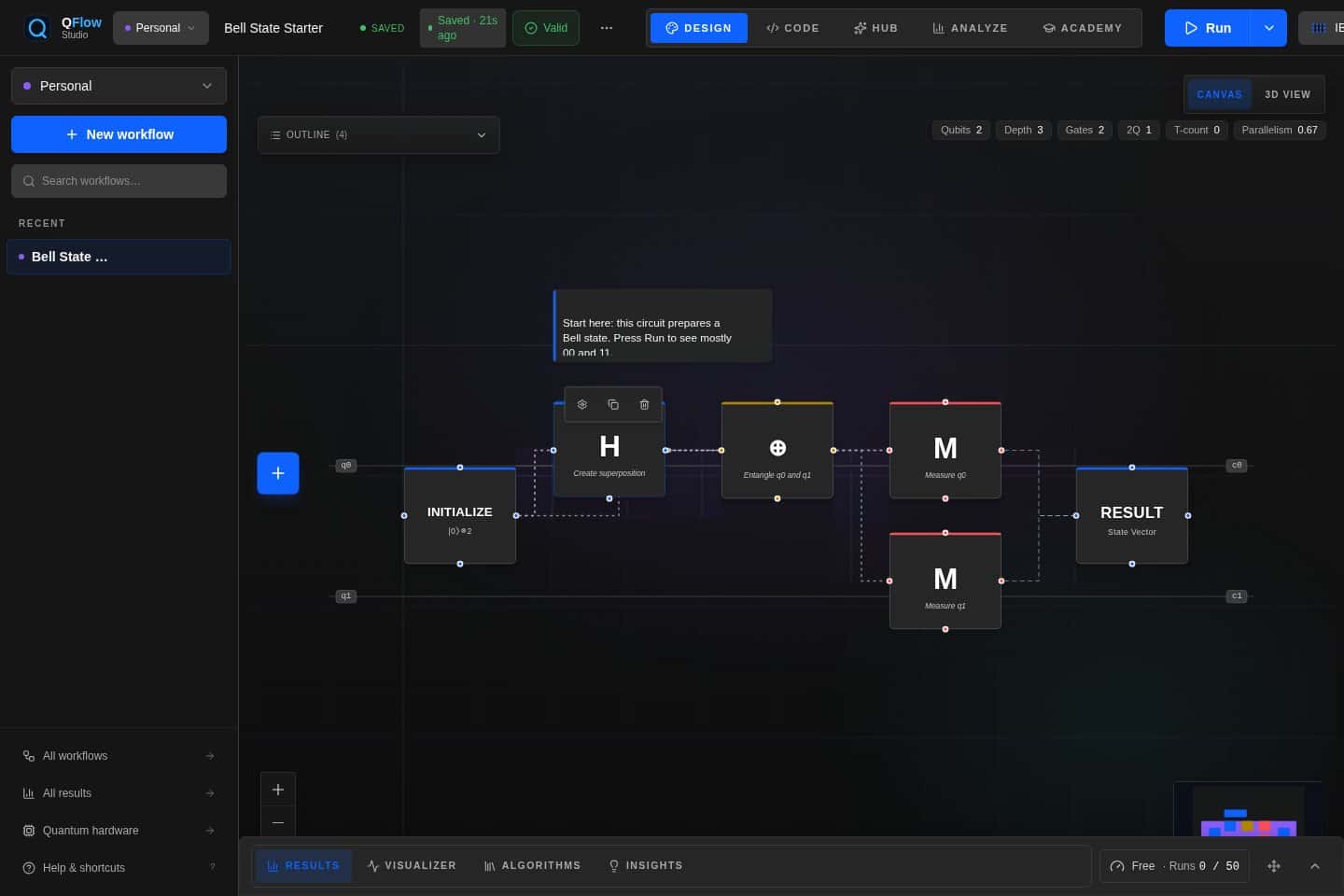Duplicate the H gate with copy icon
Screen dimensions: 1344x896
(613, 404)
